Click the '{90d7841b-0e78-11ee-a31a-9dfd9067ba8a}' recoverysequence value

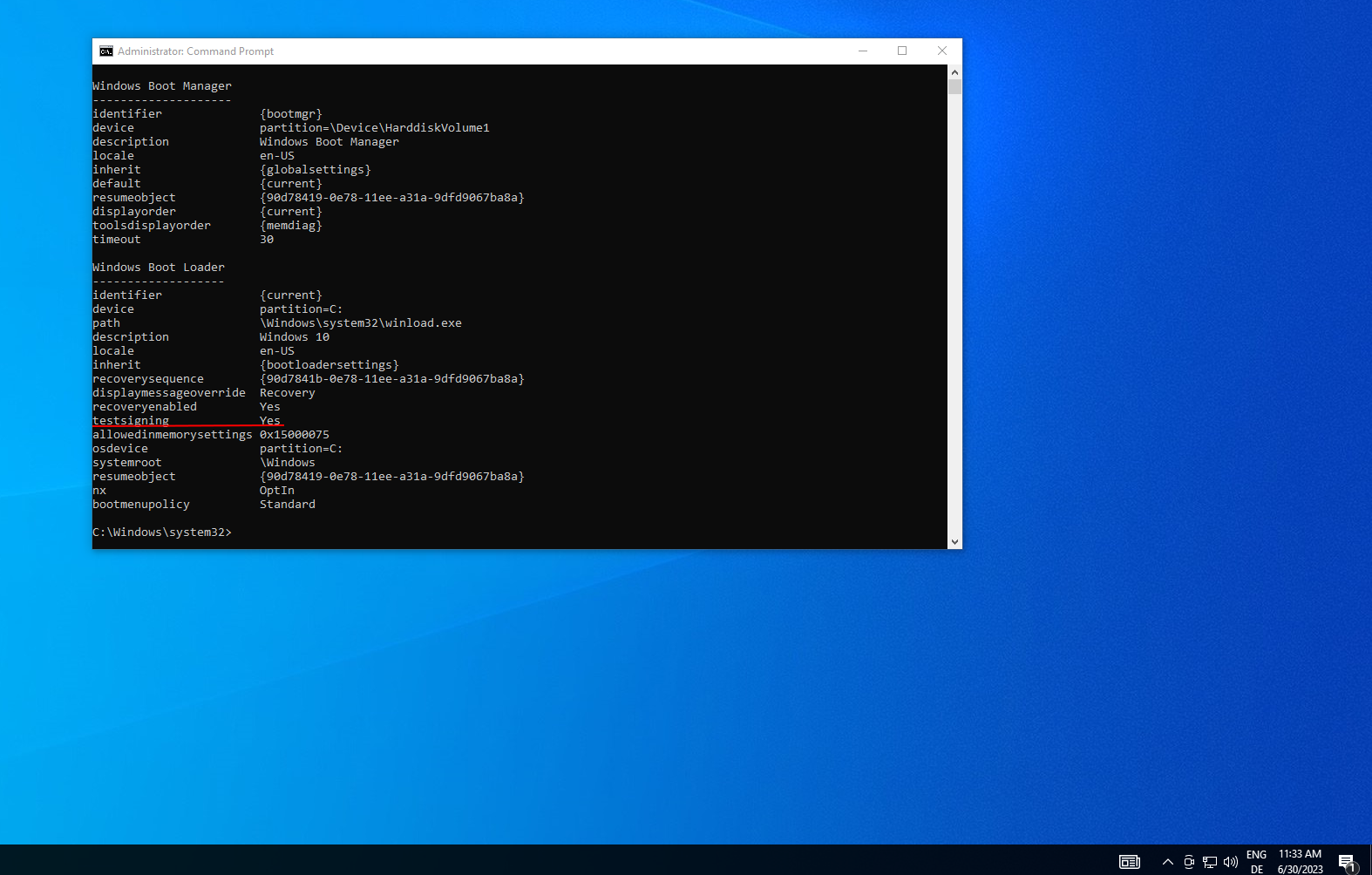coord(392,379)
